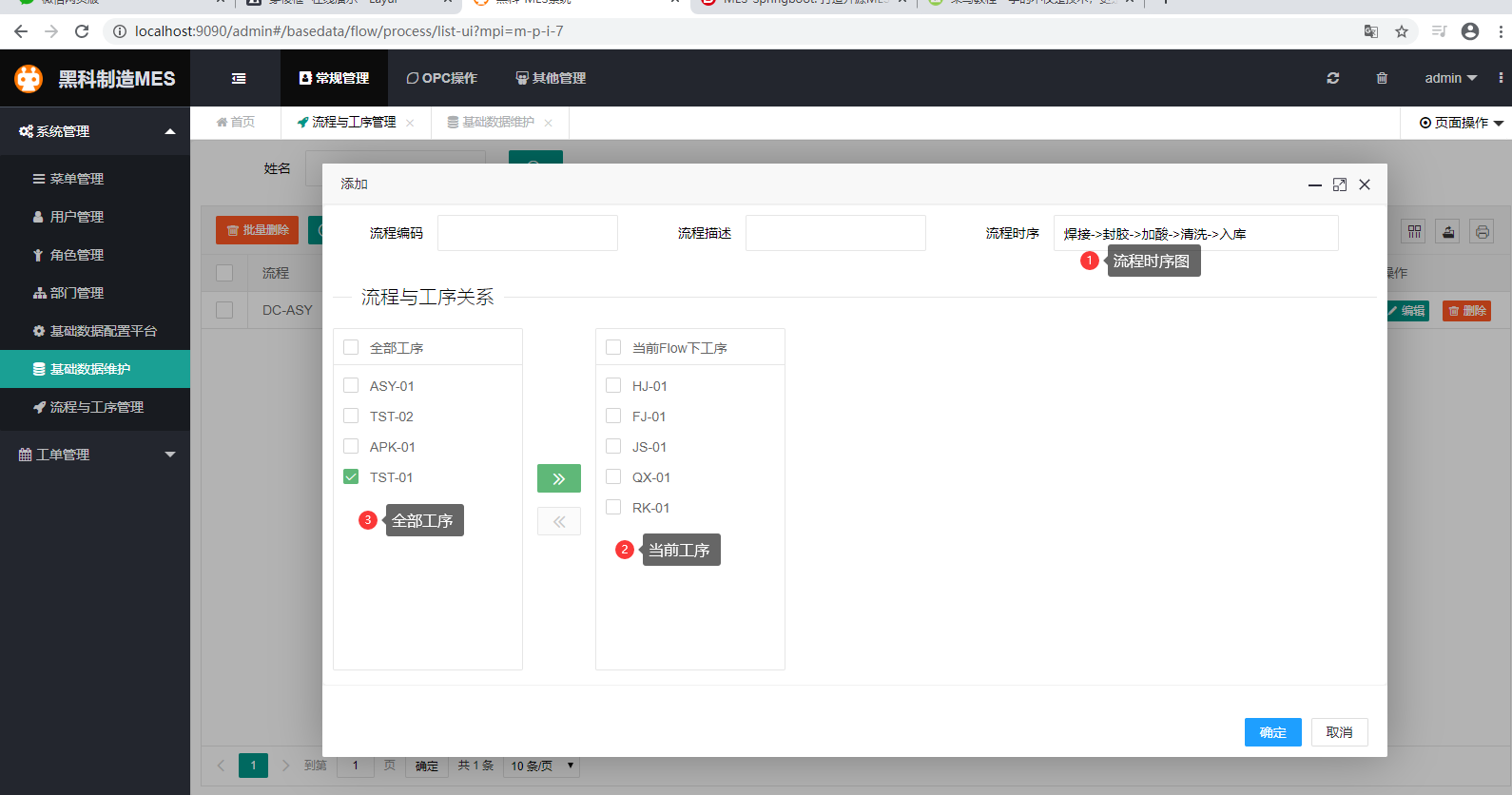The height and width of the screenshot is (795, 1512).
Task: Bookmark page with the star icon
Action: coord(1402,31)
